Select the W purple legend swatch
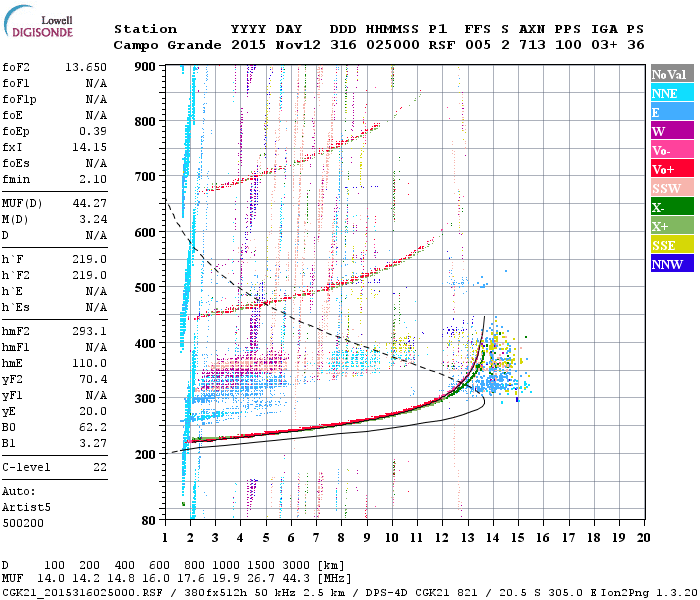This screenshot has width=700, height=600. [x=672, y=131]
